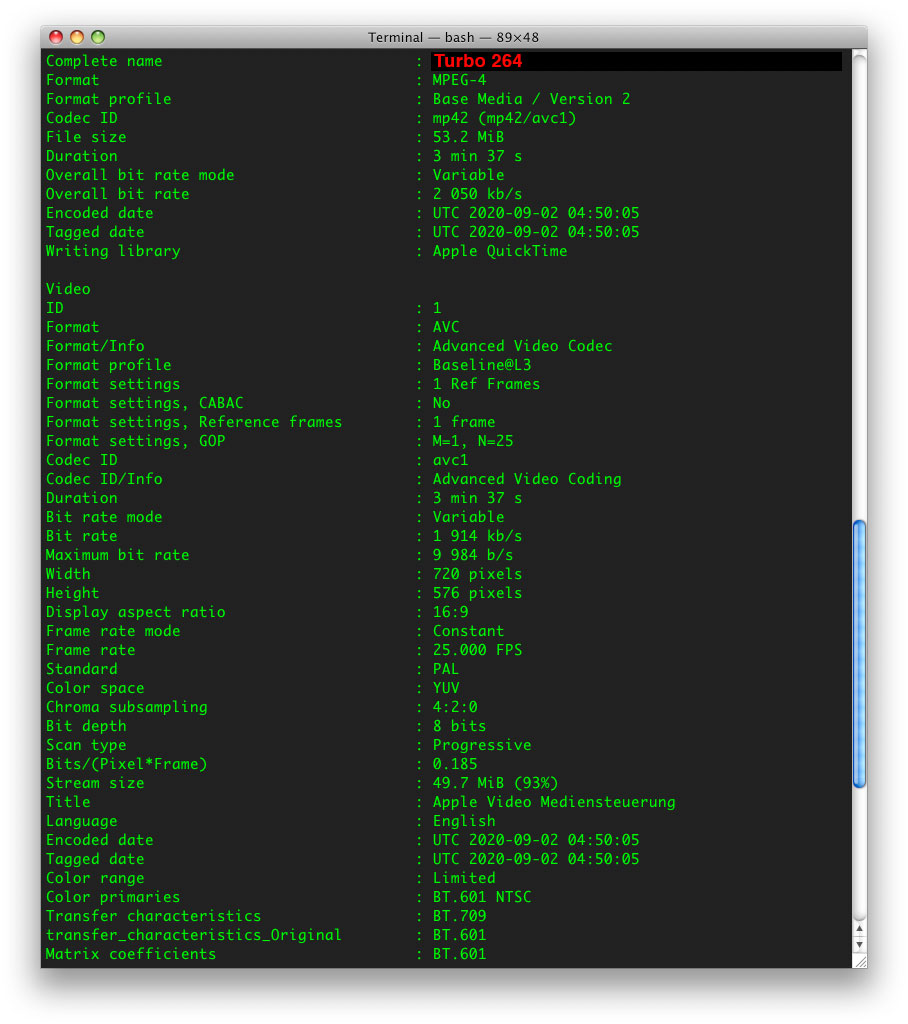Click the 'PAL' standard value
Image resolution: width=908 pixels, height=1024 pixels.
pos(446,669)
